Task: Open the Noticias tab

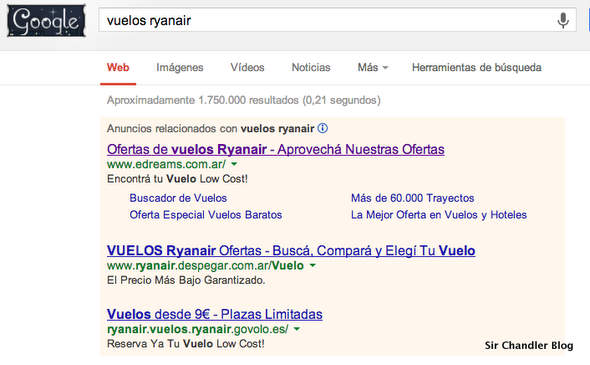Action: coord(311,67)
